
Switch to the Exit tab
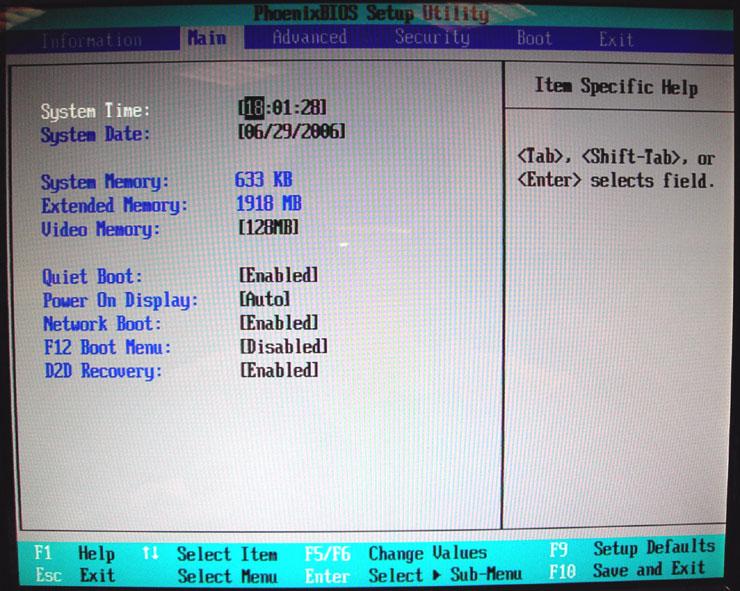616,40
